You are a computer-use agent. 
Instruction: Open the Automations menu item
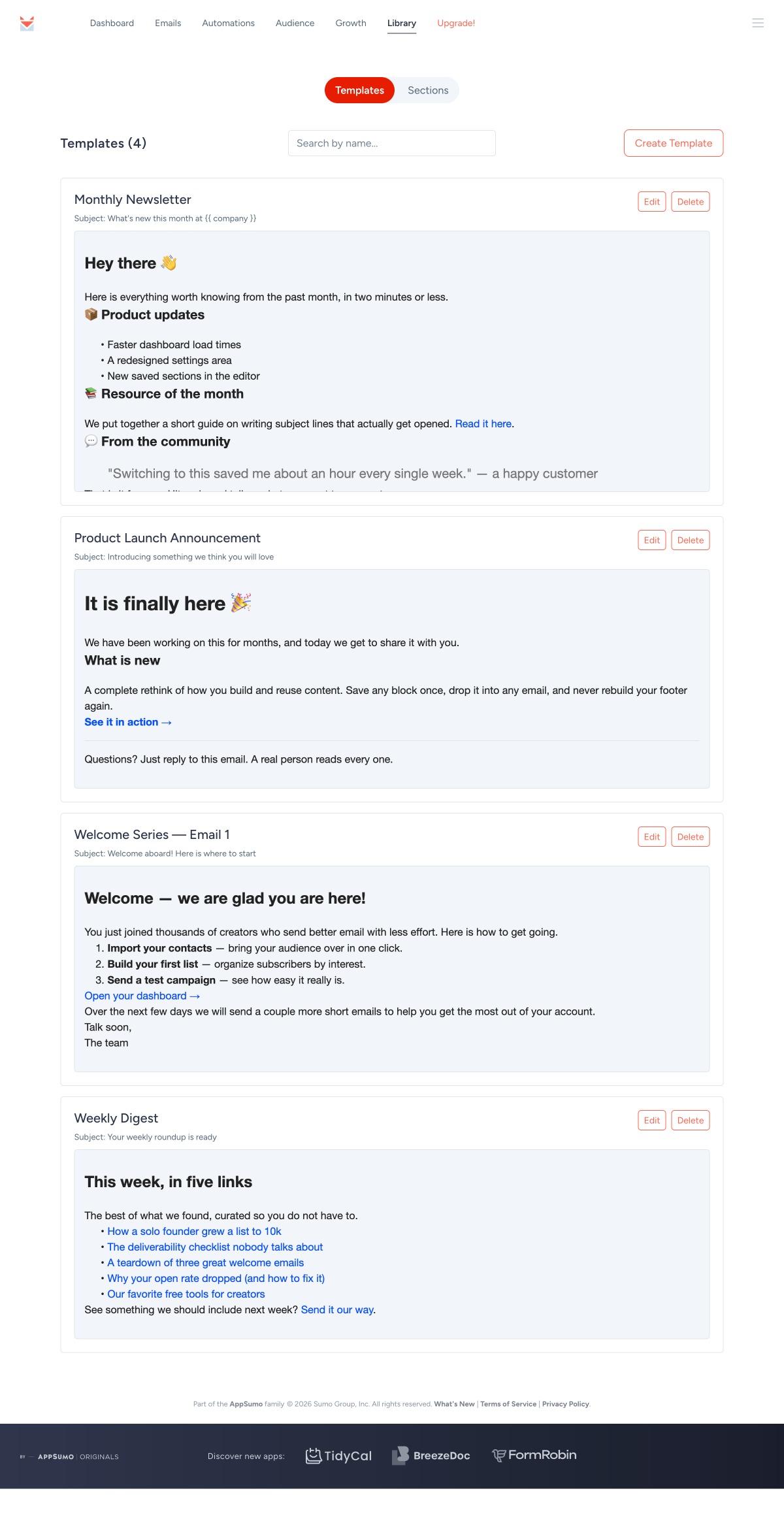[x=228, y=23]
